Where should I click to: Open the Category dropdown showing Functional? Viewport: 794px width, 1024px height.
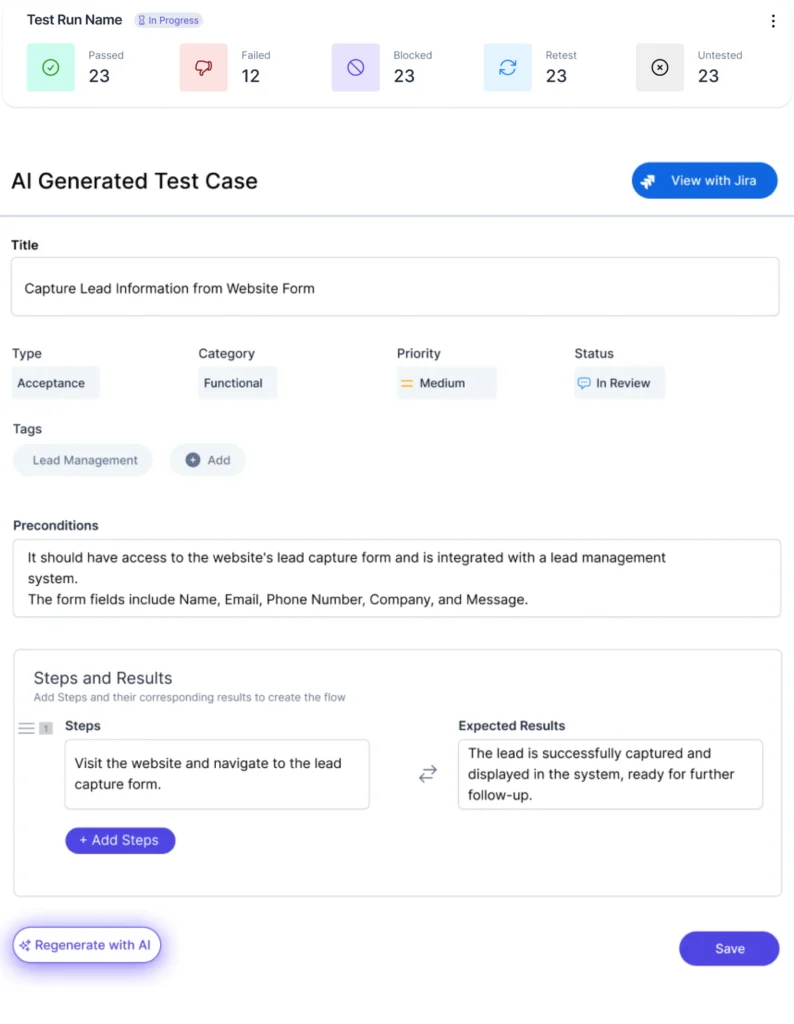point(237,383)
